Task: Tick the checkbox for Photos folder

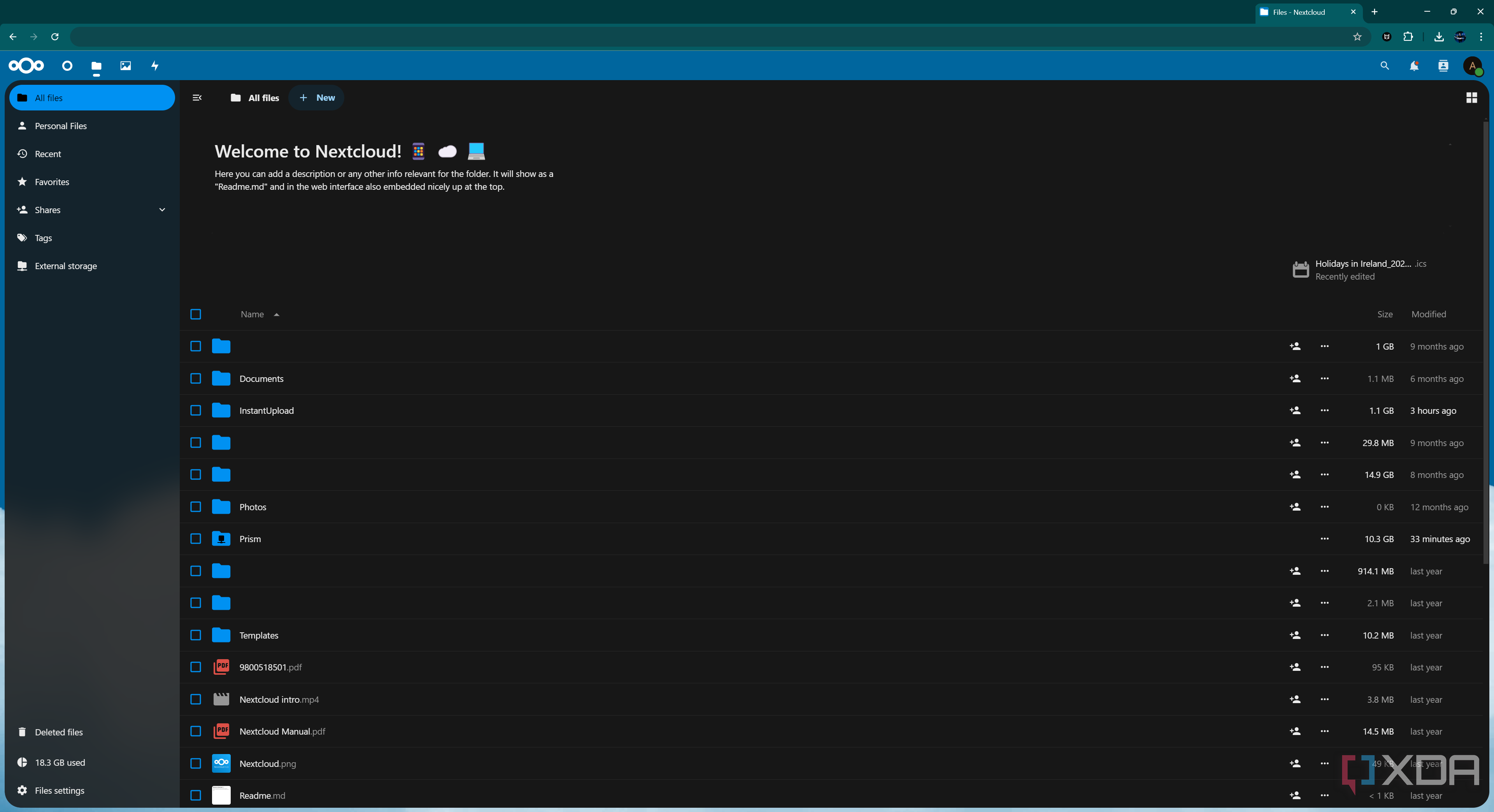Action: click(195, 507)
